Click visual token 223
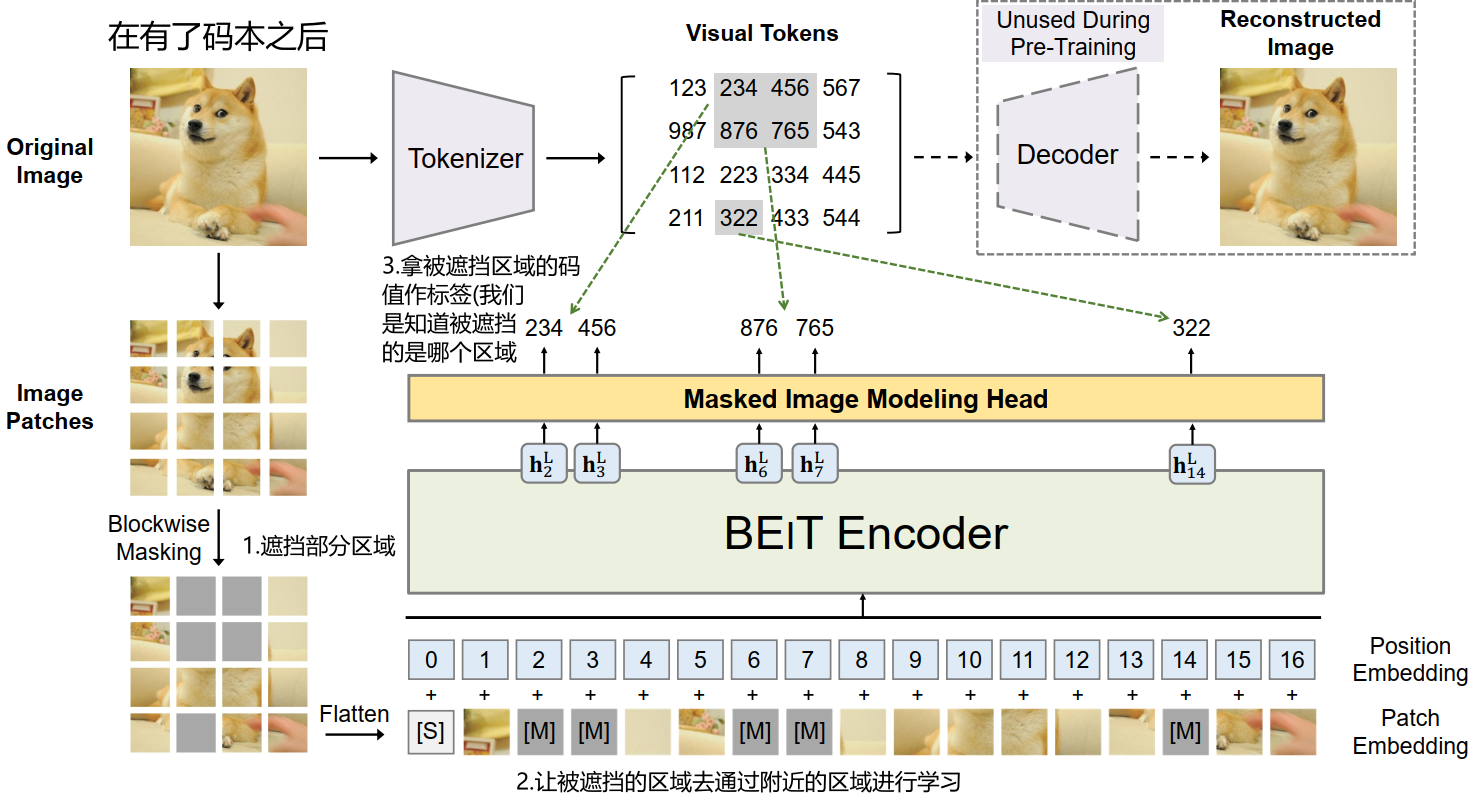This screenshot has height=806, width=1476. [739, 175]
